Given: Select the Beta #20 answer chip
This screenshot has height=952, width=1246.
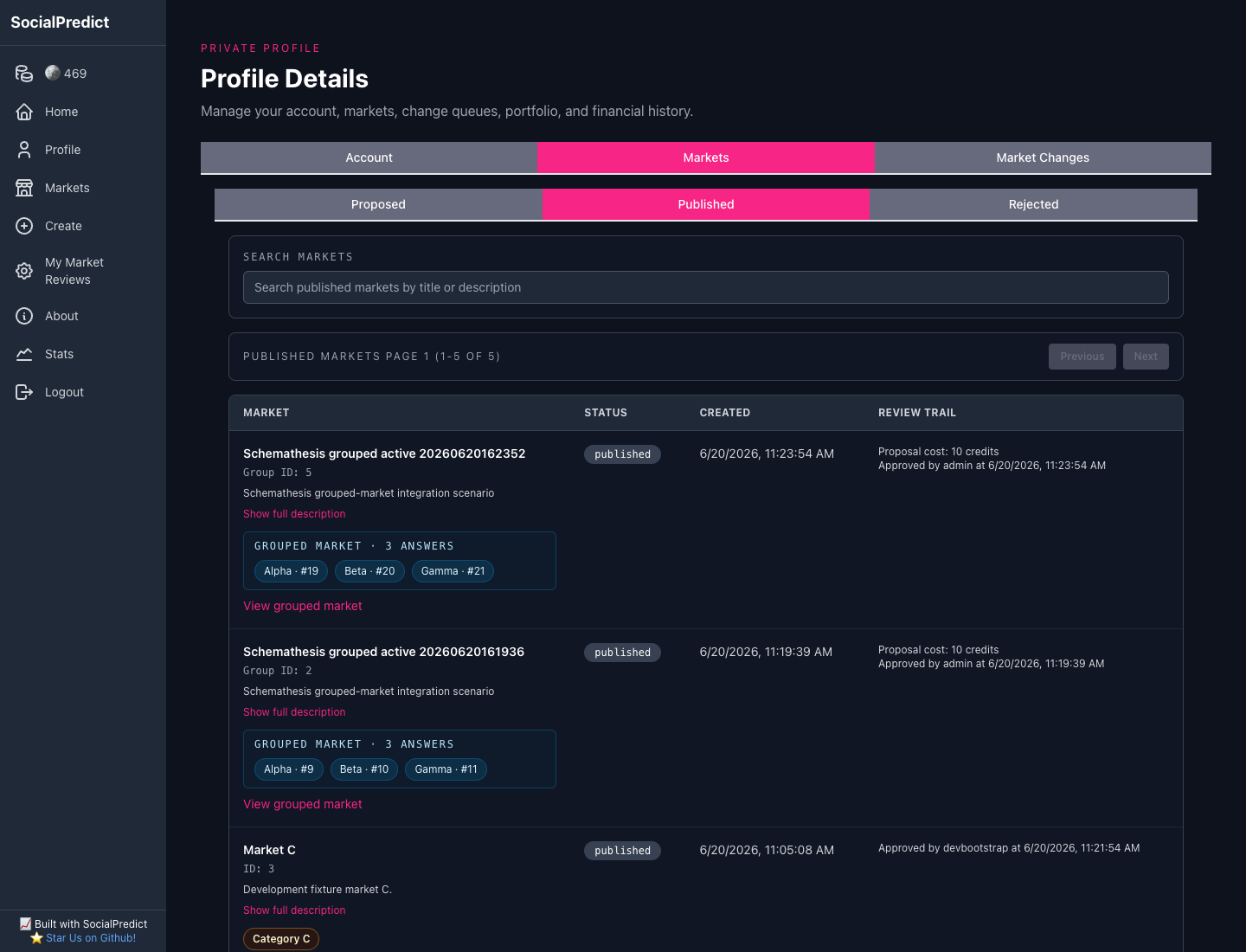Looking at the screenshot, I should 369,571.
